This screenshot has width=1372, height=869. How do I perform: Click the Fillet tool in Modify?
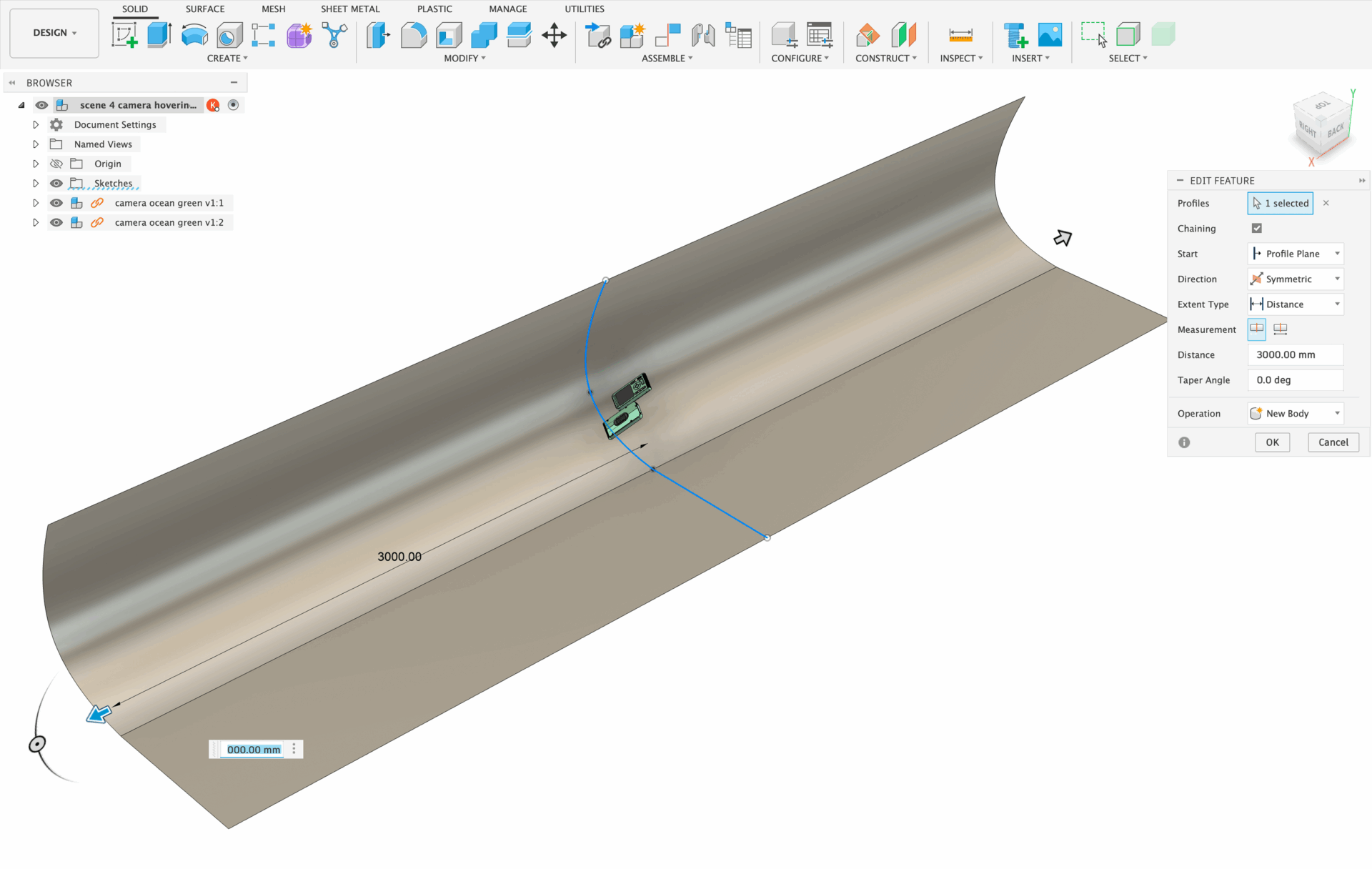(414, 34)
